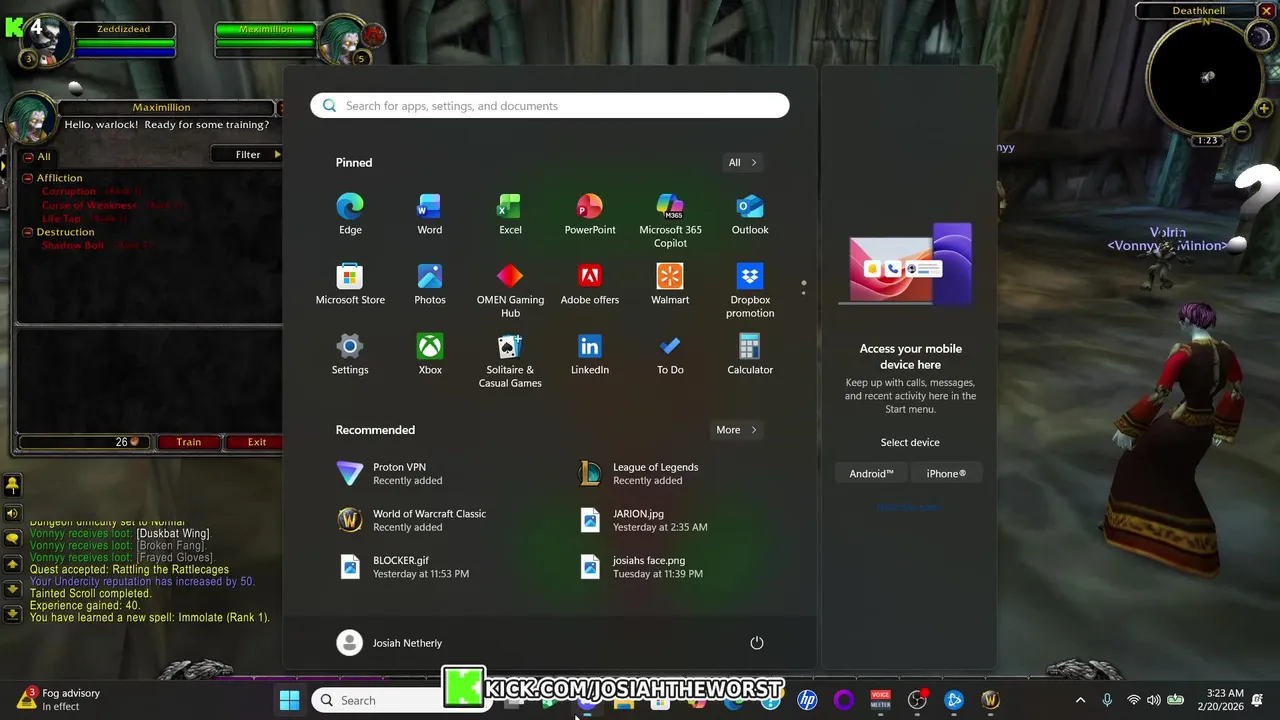This screenshot has height=720, width=1280.
Task: Click the power button in Start menu
Action: (x=757, y=643)
